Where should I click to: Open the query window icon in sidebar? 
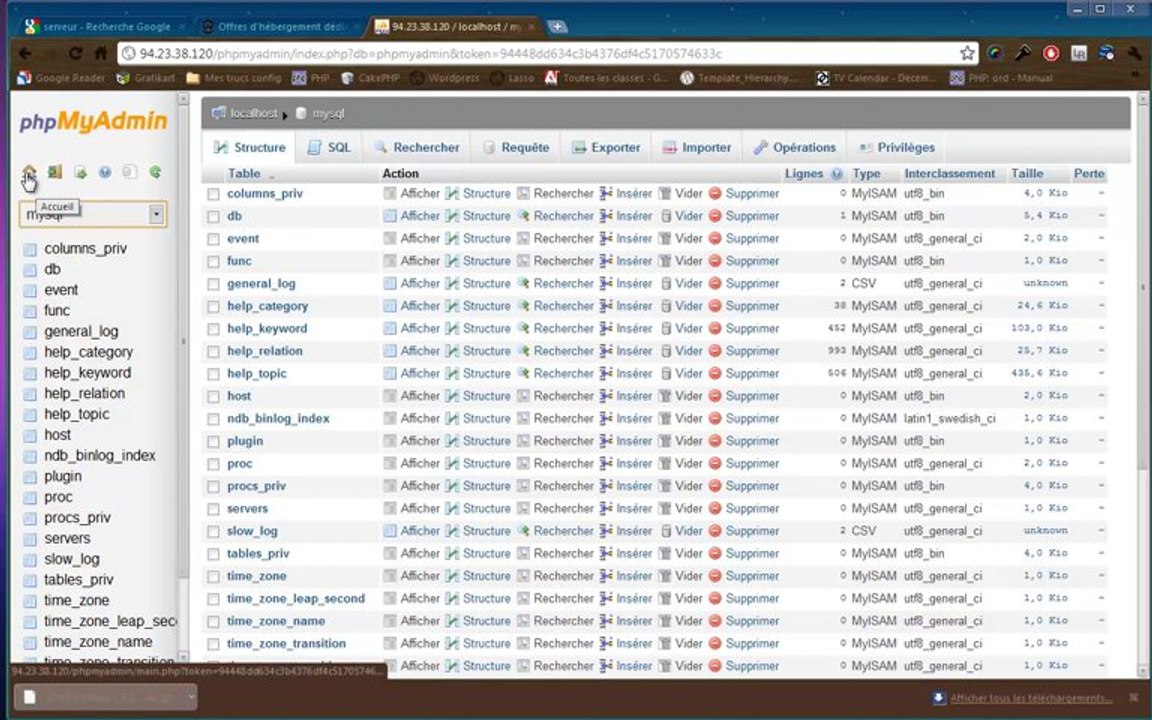pyautogui.click(x=81, y=172)
